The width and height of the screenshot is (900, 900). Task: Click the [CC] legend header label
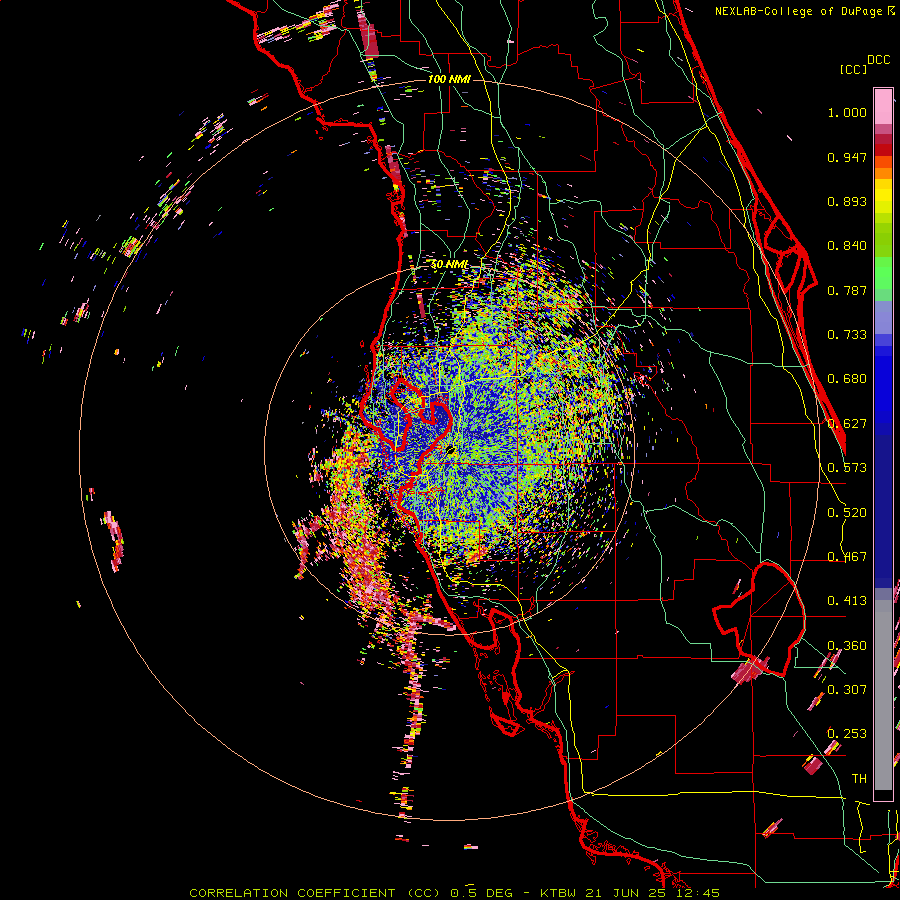coord(854,70)
